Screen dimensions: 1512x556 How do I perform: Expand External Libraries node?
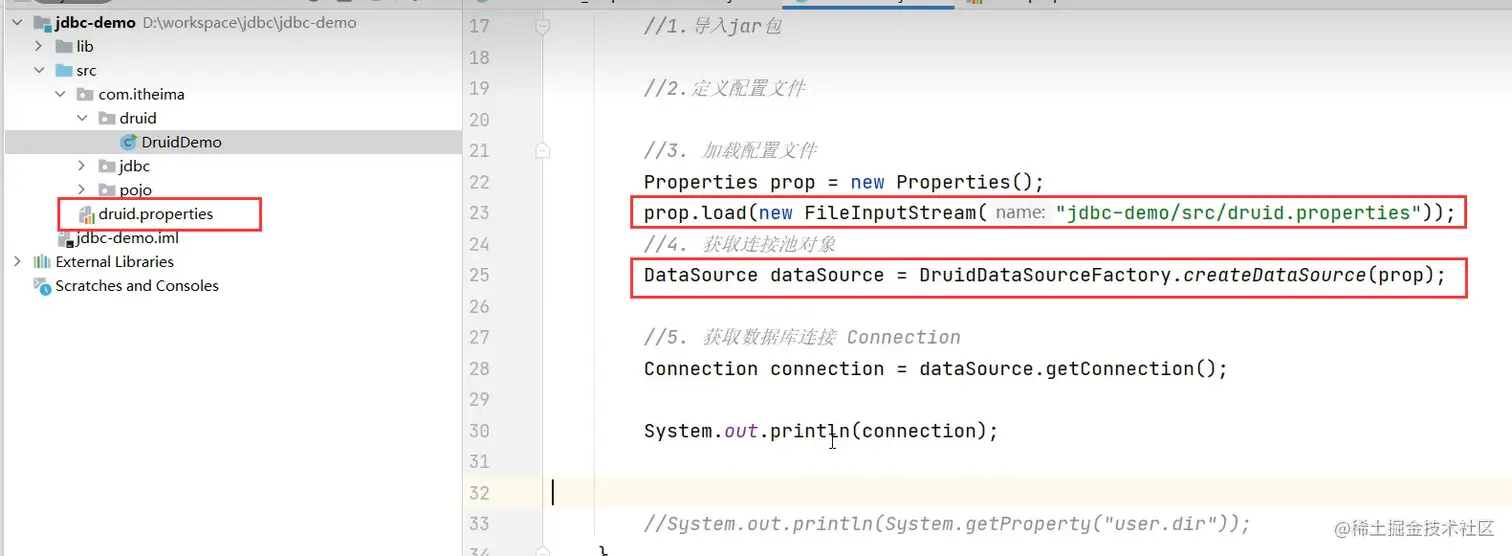(17, 262)
